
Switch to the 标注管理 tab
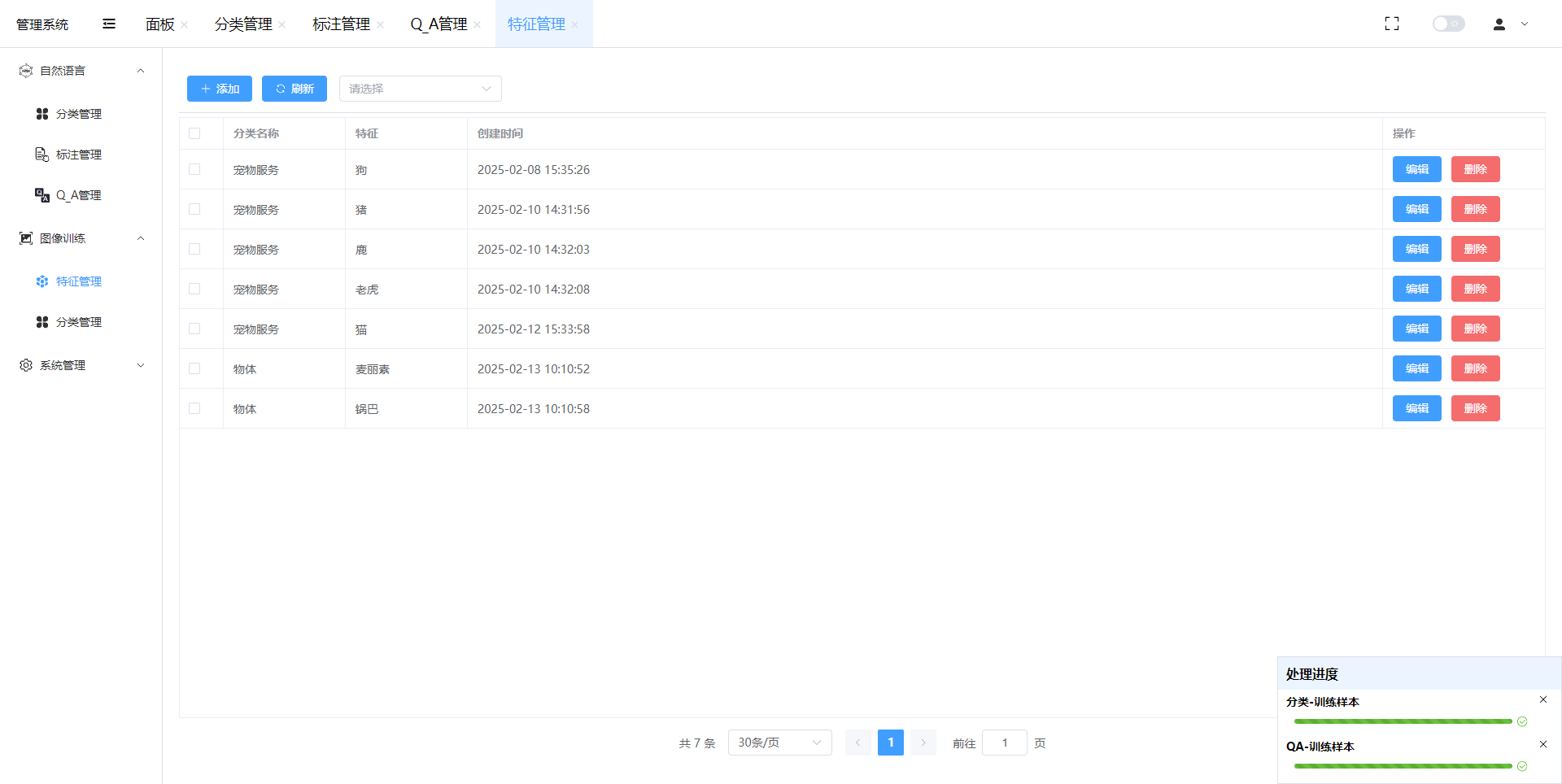pos(342,24)
